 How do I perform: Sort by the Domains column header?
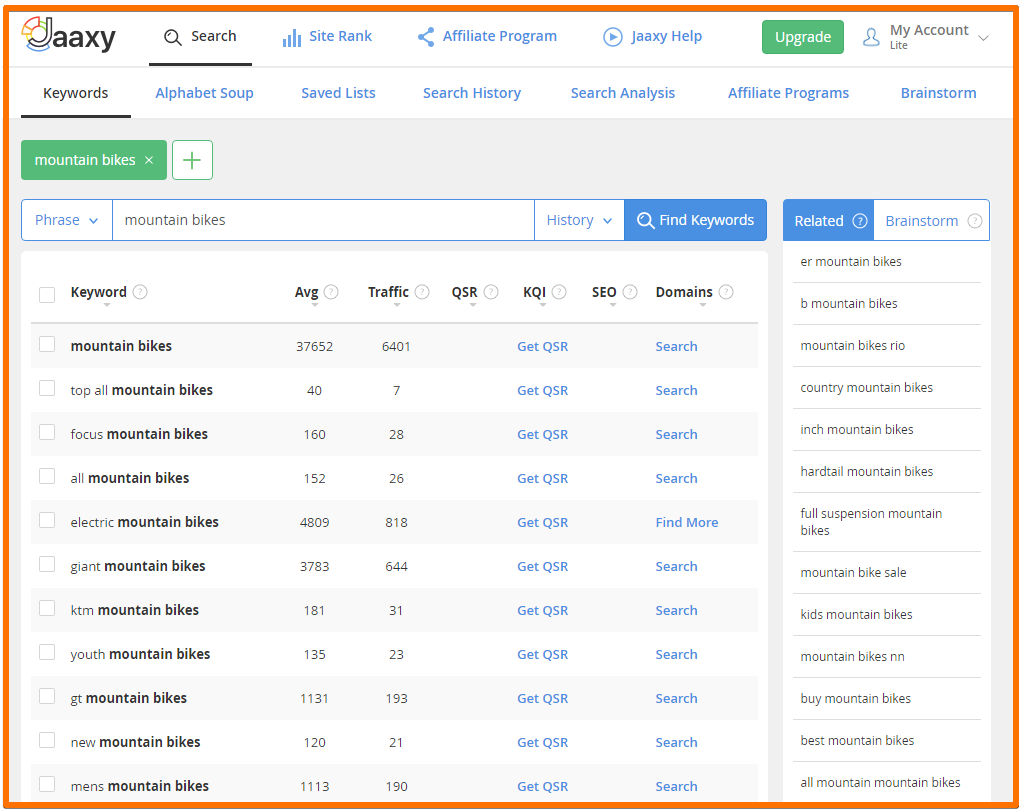coord(684,292)
